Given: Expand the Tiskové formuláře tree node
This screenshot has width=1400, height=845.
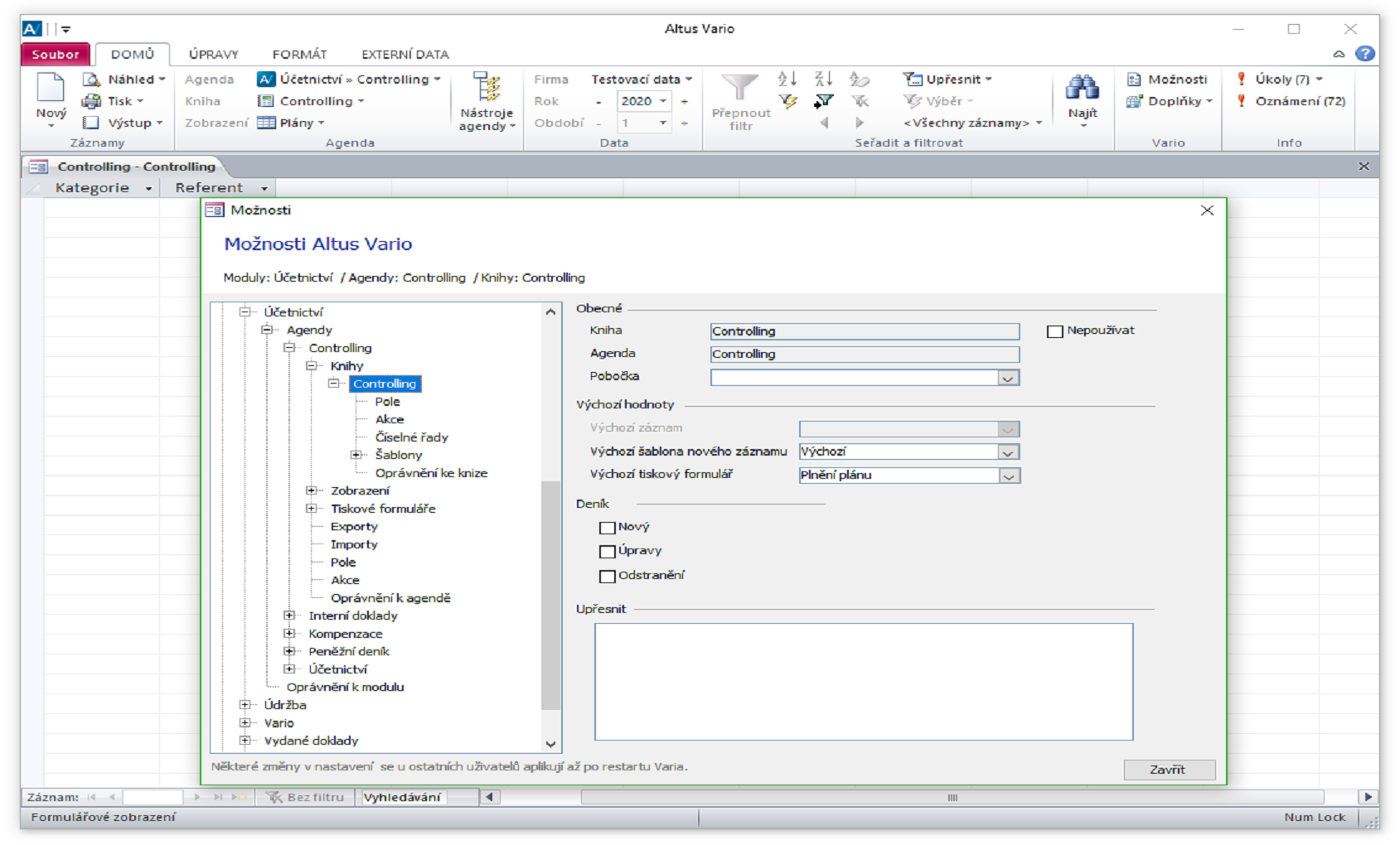Looking at the screenshot, I should coord(312,509).
